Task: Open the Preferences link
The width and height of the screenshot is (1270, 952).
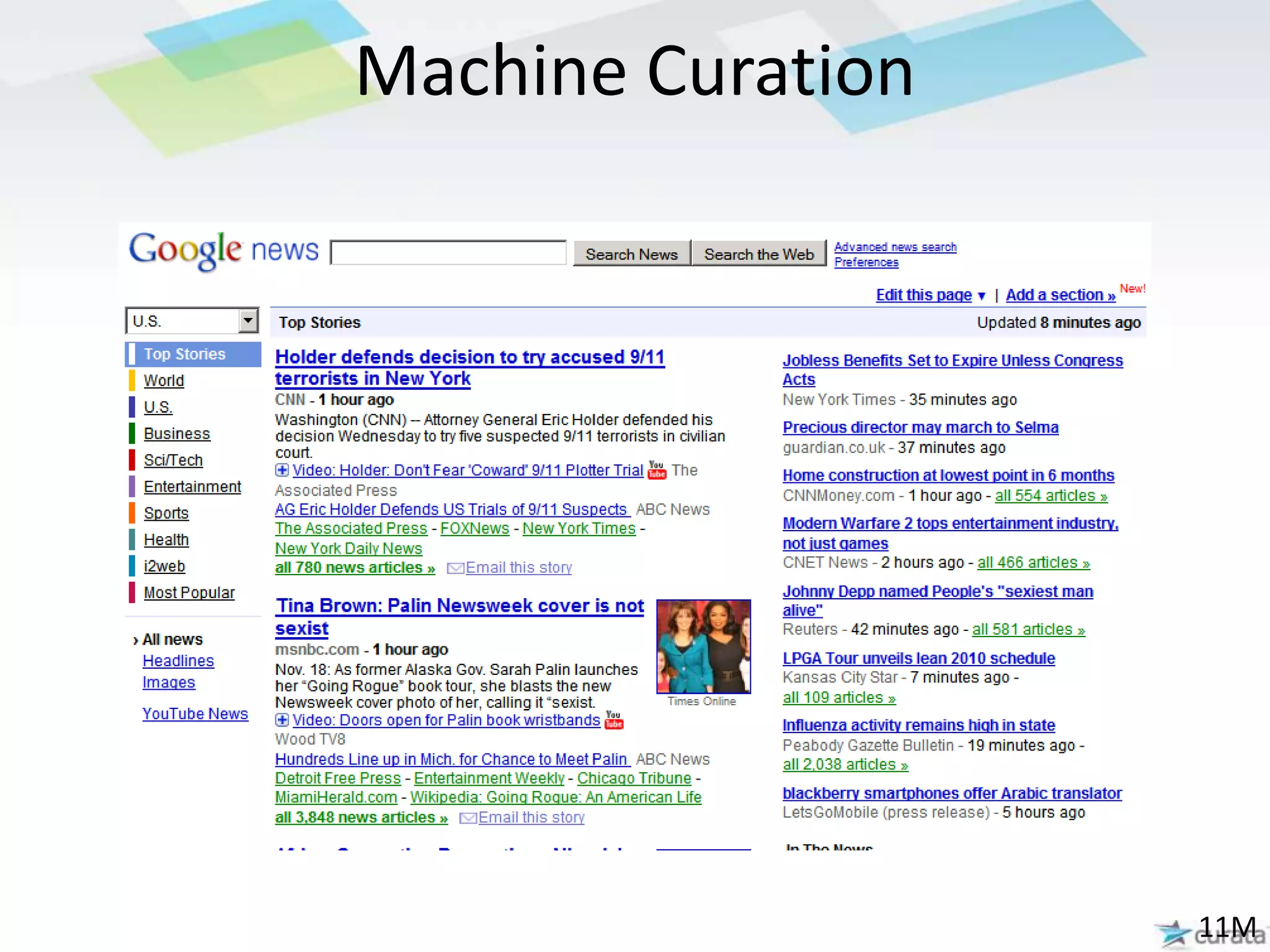Action: coord(866,262)
